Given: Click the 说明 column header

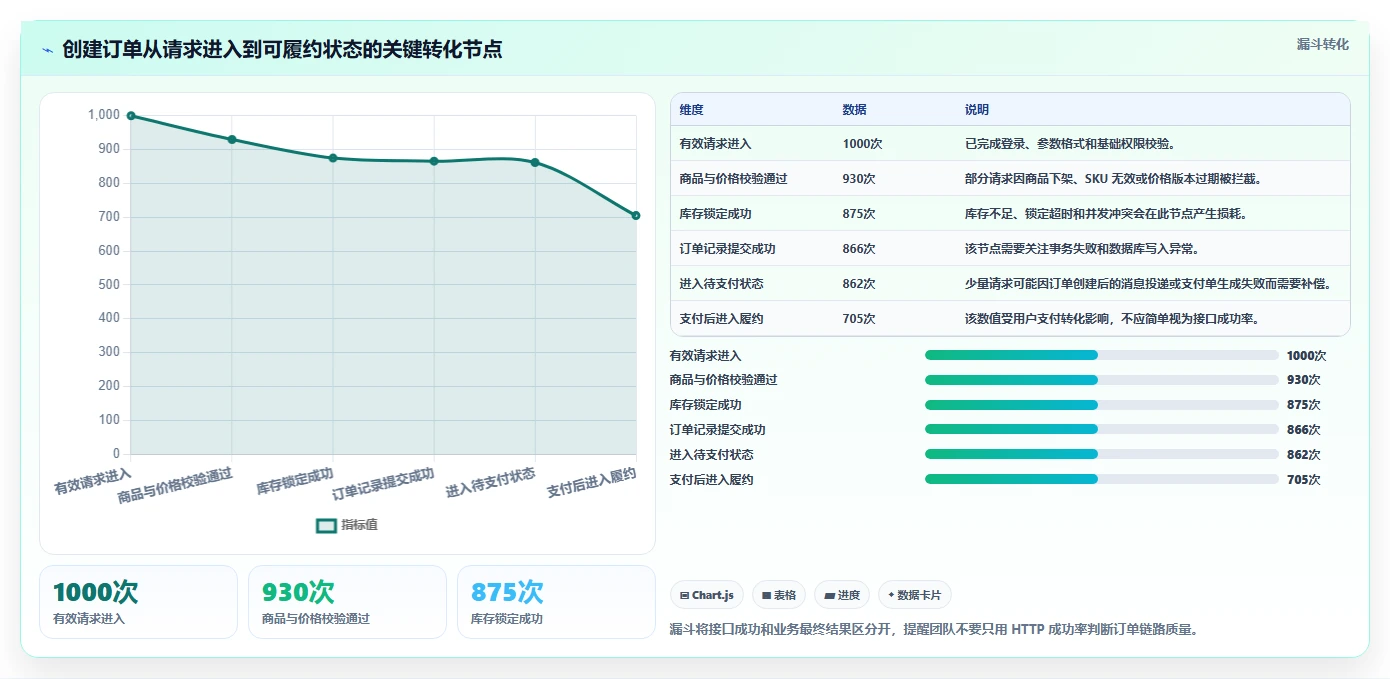Looking at the screenshot, I should pyautogui.click(x=976, y=110).
